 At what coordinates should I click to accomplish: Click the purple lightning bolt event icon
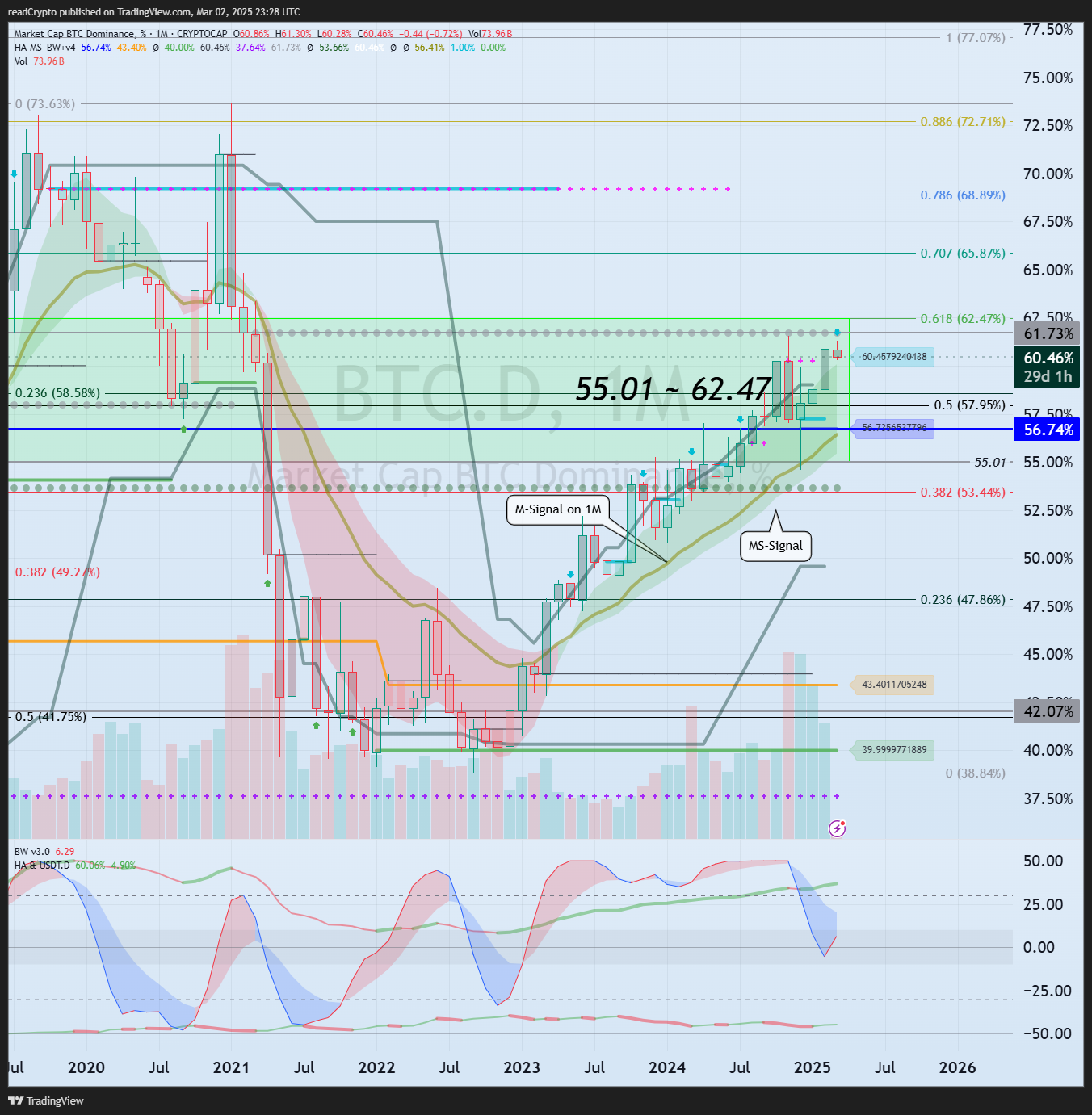(838, 828)
